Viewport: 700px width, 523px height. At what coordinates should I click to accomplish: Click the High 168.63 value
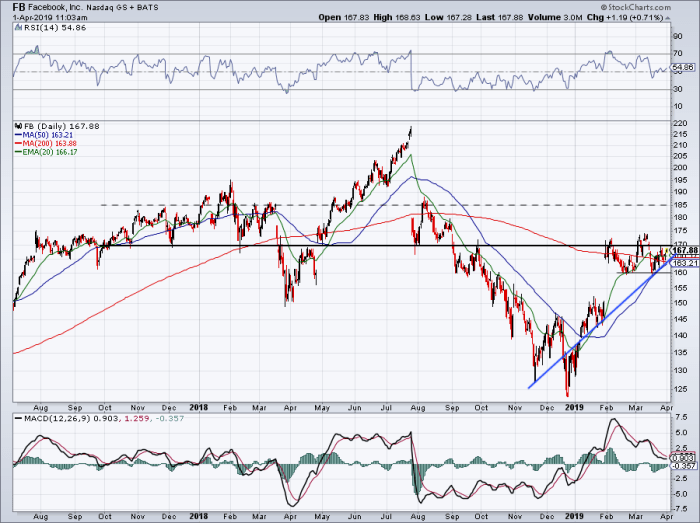tap(397, 17)
